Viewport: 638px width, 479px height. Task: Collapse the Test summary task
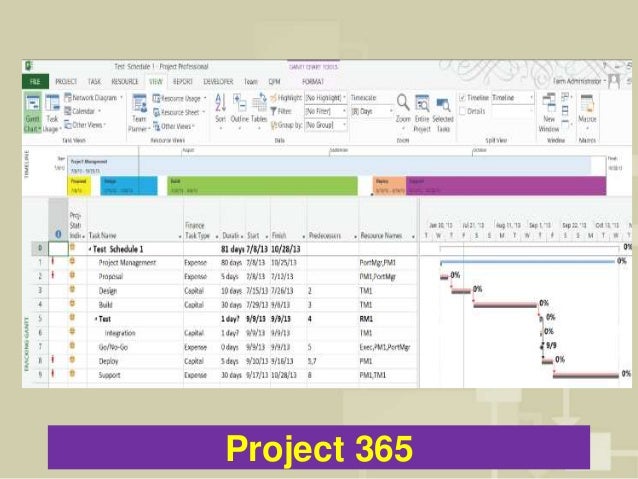coord(96,319)
